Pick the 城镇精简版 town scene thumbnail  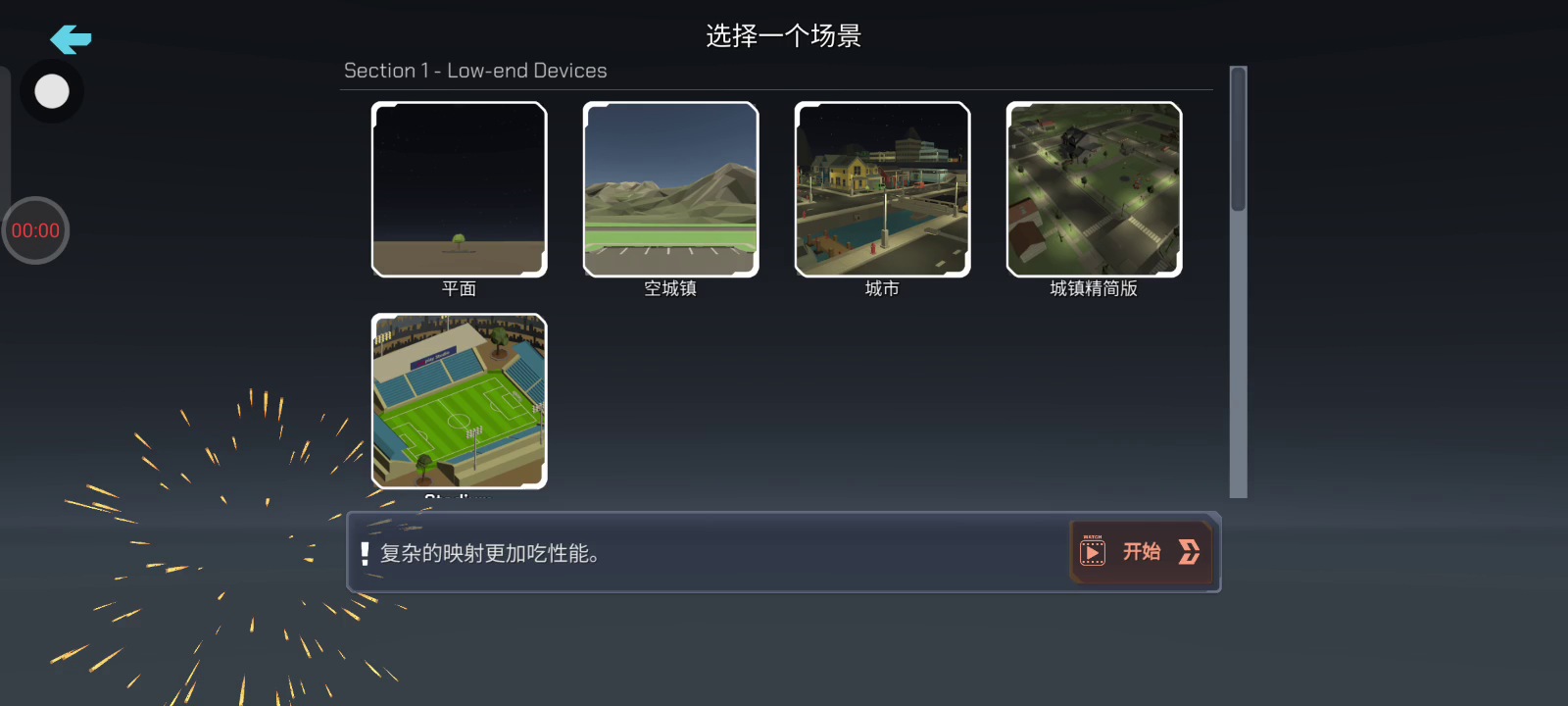pos(1094,189)
